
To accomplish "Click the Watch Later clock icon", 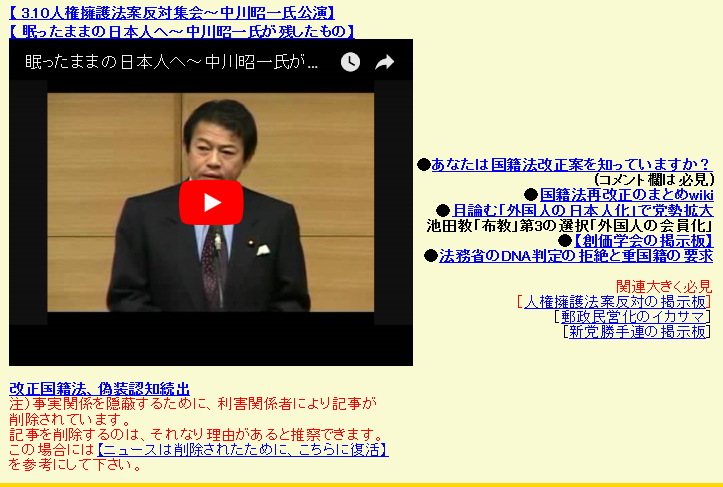I will click(350, 62).
